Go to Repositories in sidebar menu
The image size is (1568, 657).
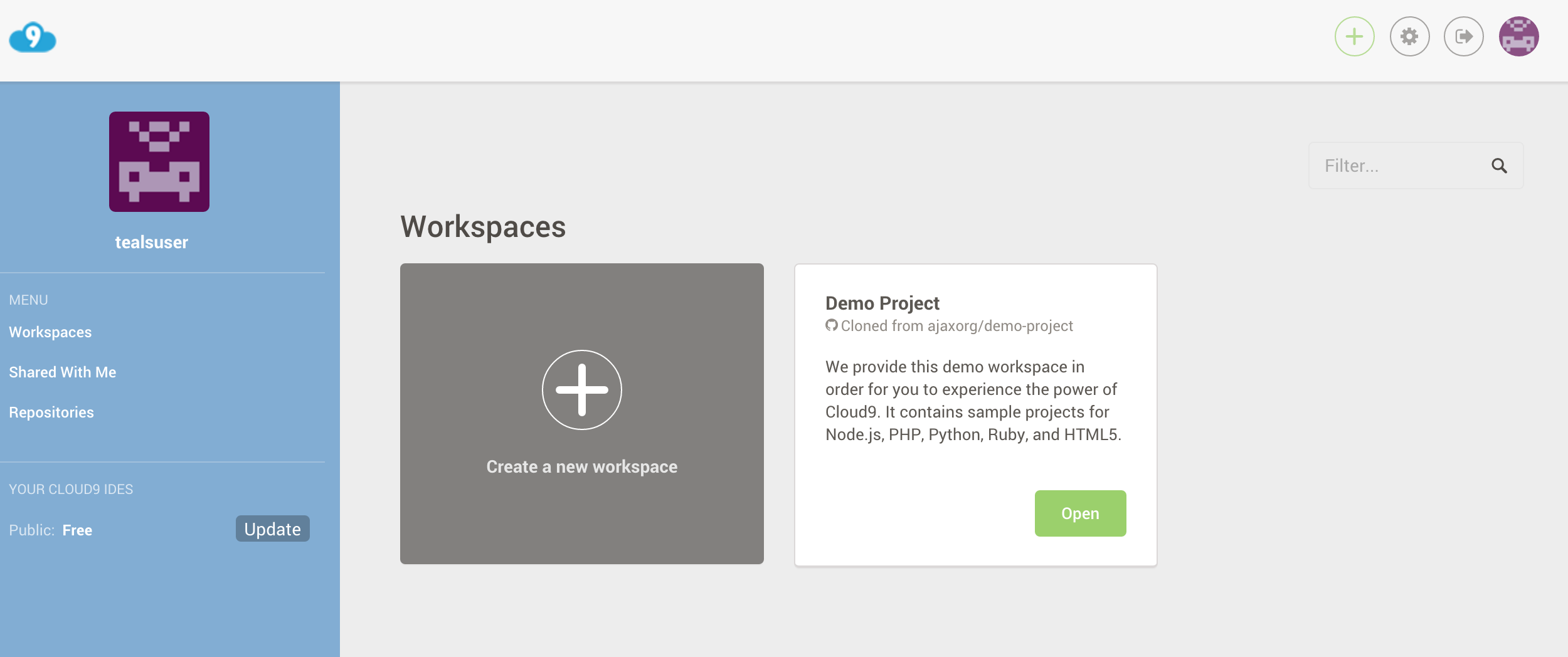51,413
